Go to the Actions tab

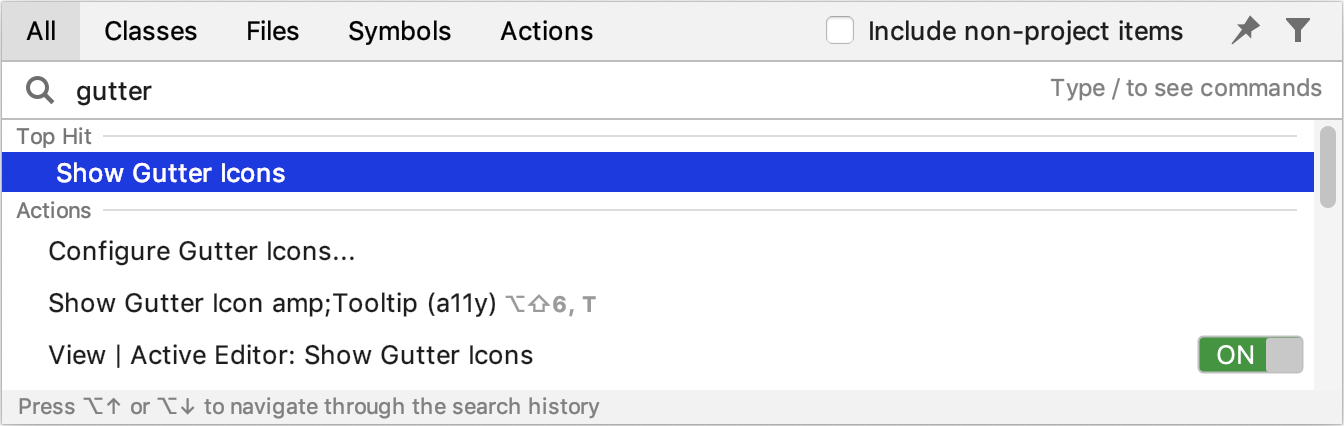[x=546, y=31]
